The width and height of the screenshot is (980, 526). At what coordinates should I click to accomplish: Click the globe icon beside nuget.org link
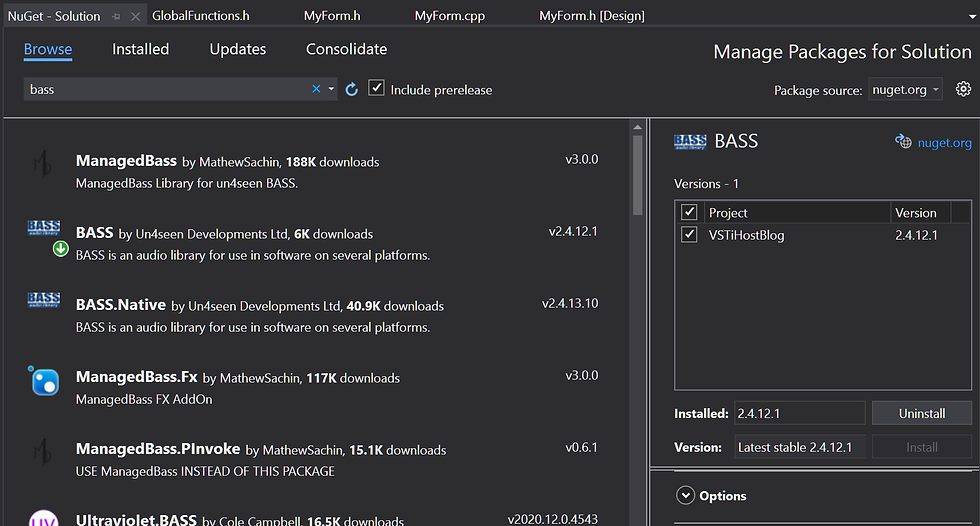[903, 142]
